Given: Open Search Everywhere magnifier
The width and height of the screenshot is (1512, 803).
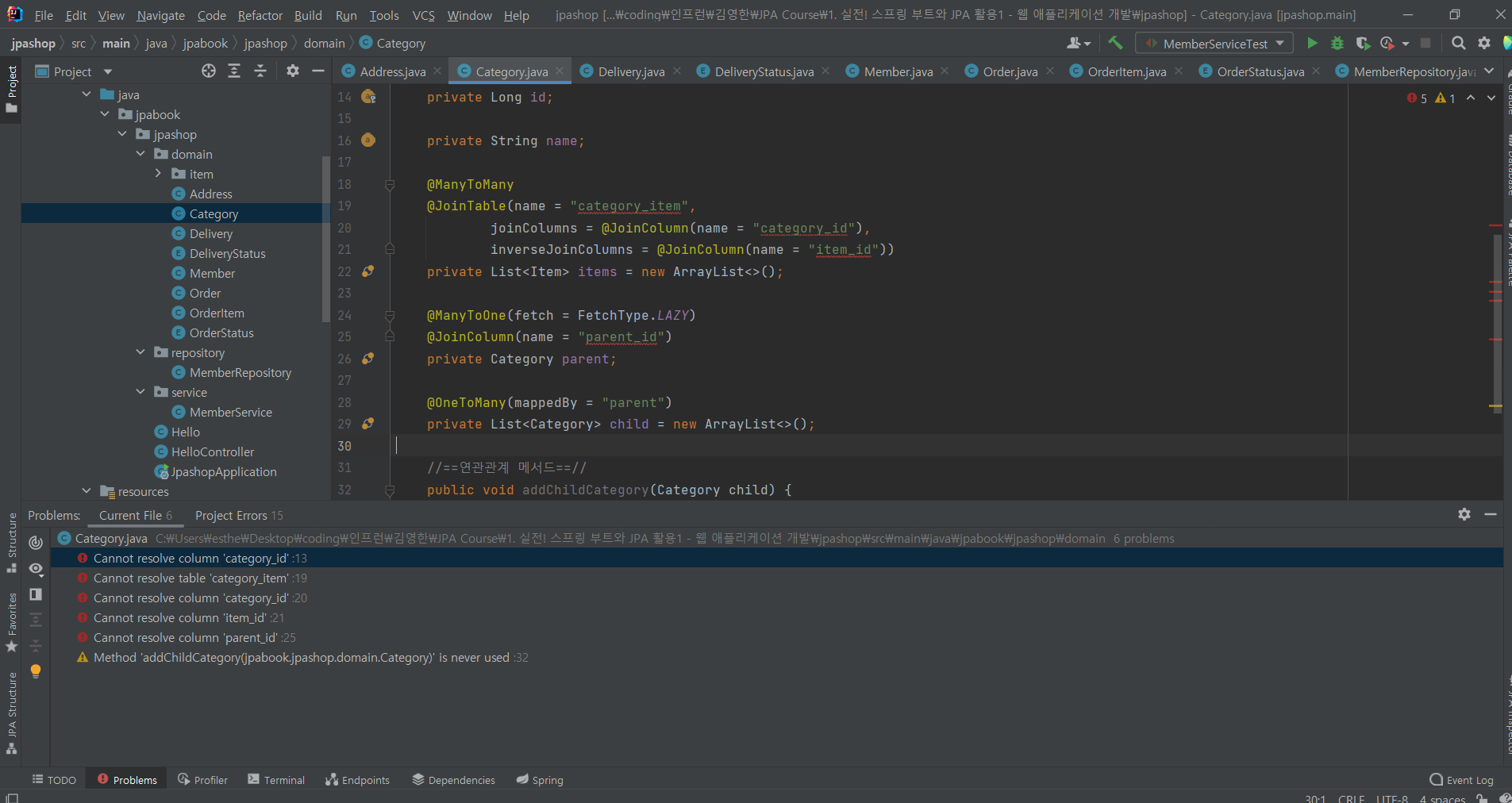Looking at the screenshot, I should pos(1458,43).
